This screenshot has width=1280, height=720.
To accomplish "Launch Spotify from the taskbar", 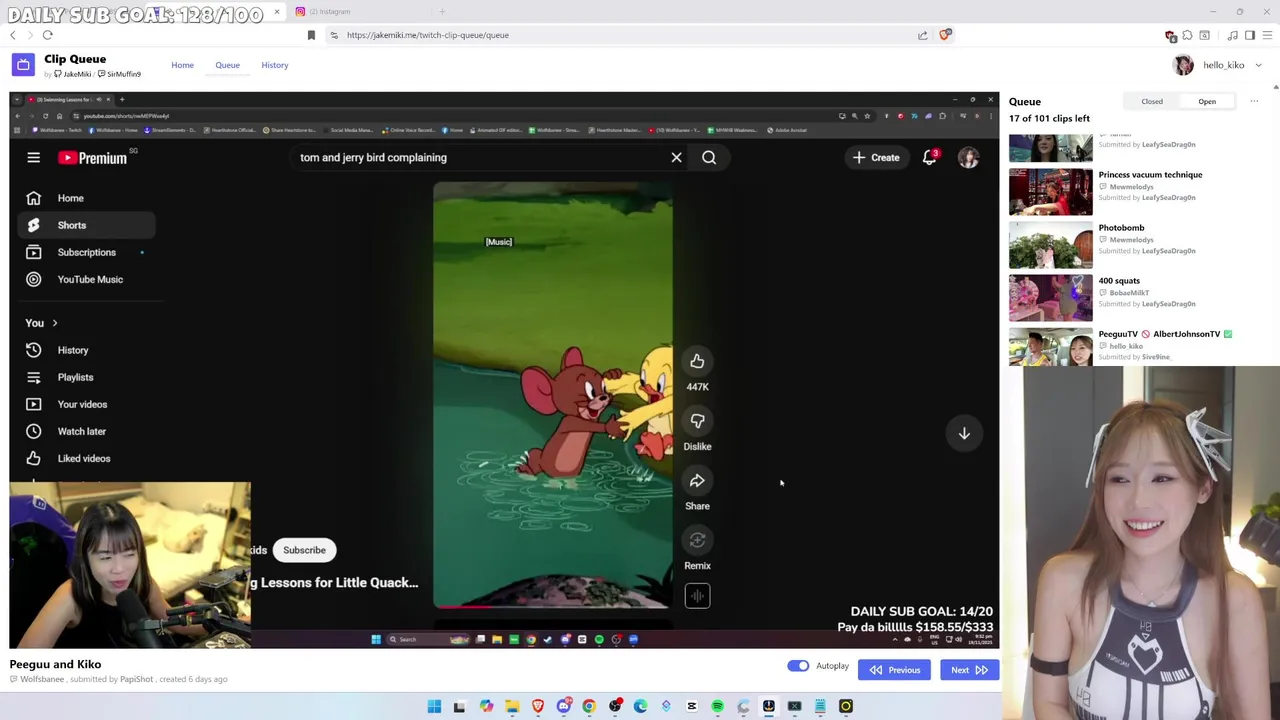I will [x=717, y=707].
